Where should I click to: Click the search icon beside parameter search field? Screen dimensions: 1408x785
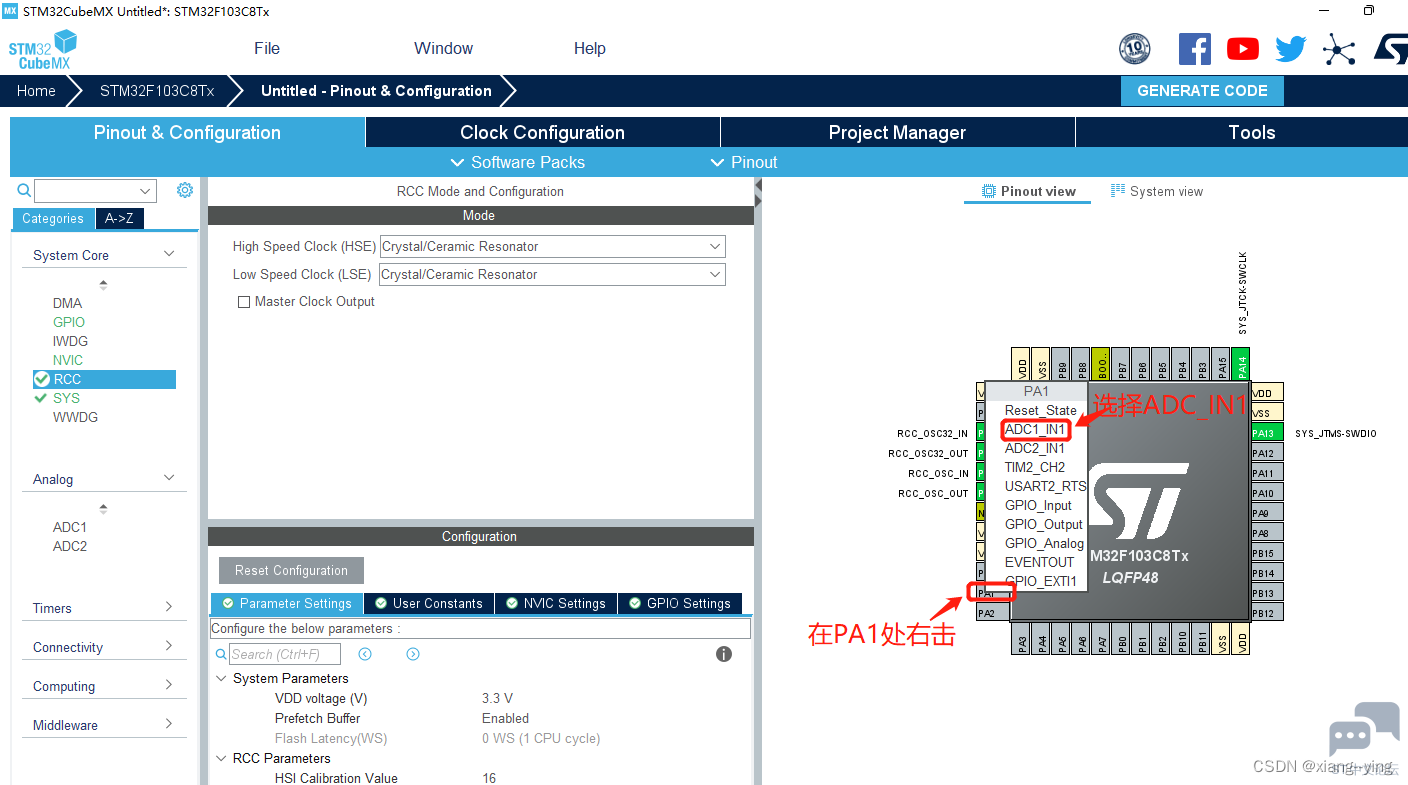click(x=221, y=654)
